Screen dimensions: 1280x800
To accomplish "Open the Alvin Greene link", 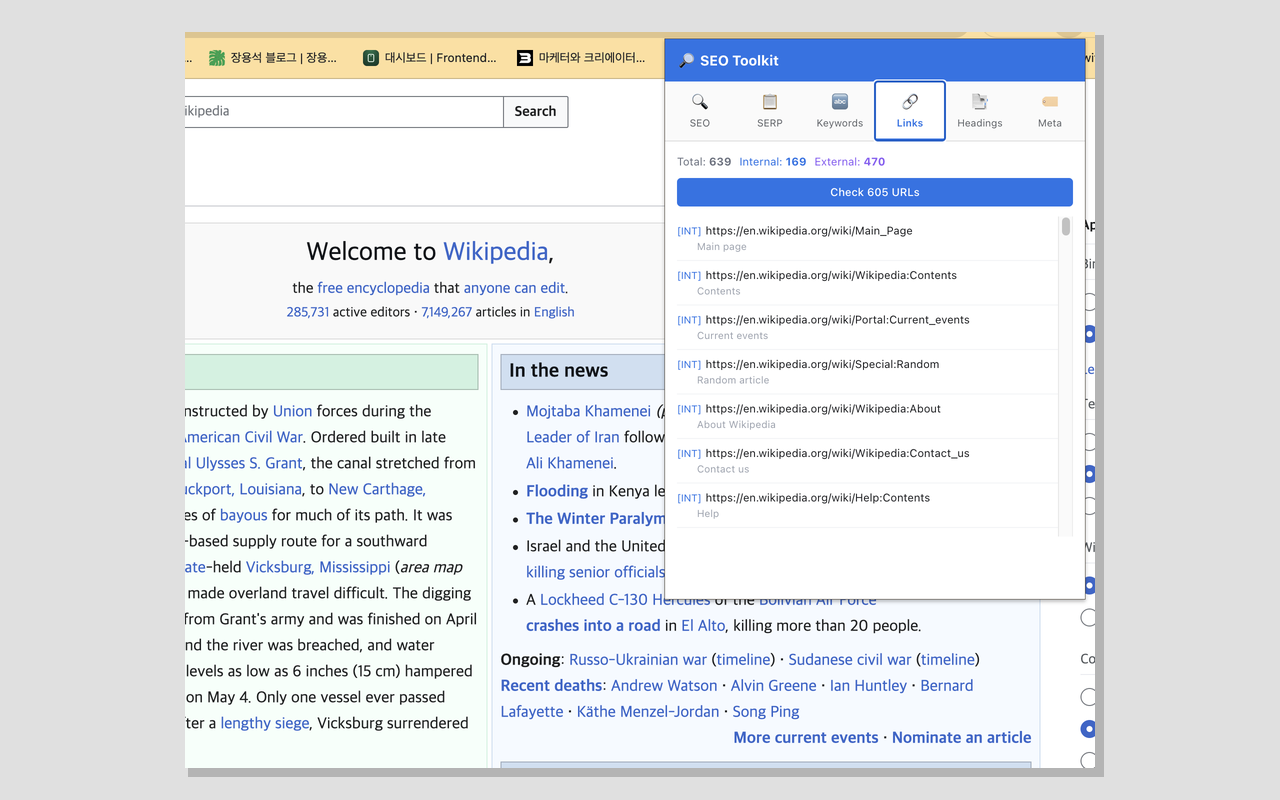I will click(774, 685).
